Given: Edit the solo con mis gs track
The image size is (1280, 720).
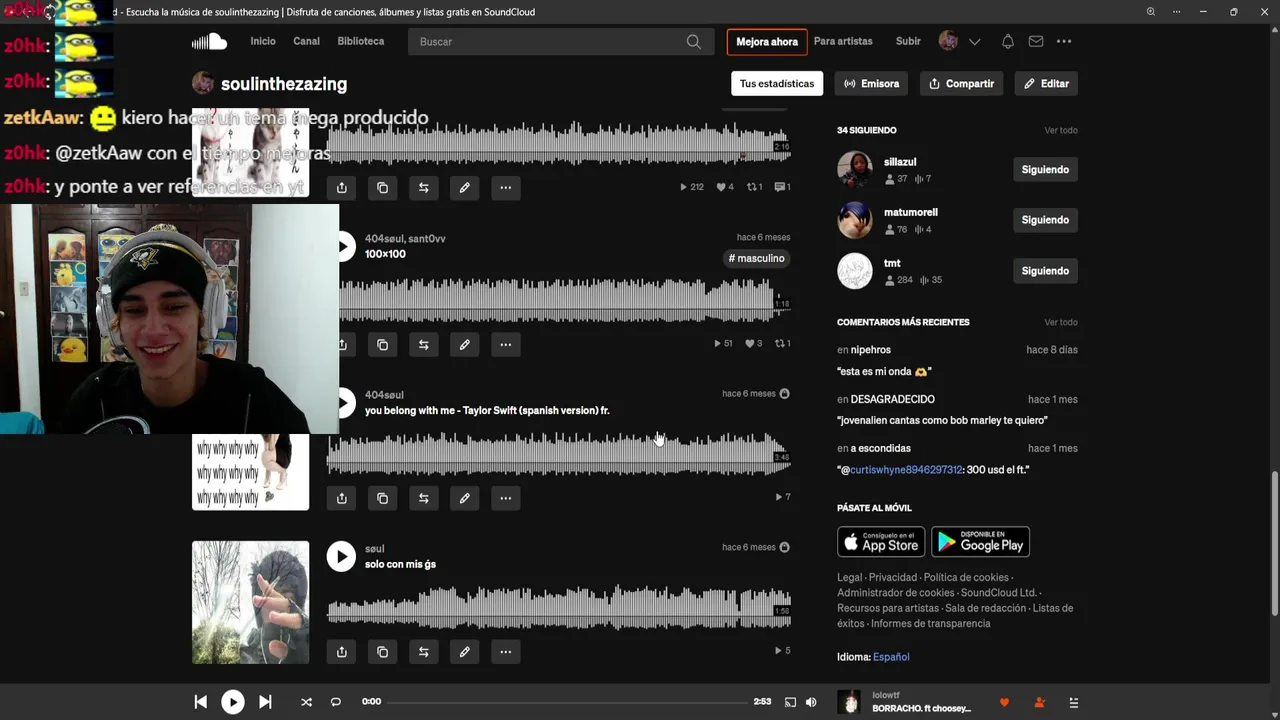Looking at the screenshot, I should coord(464,652).
